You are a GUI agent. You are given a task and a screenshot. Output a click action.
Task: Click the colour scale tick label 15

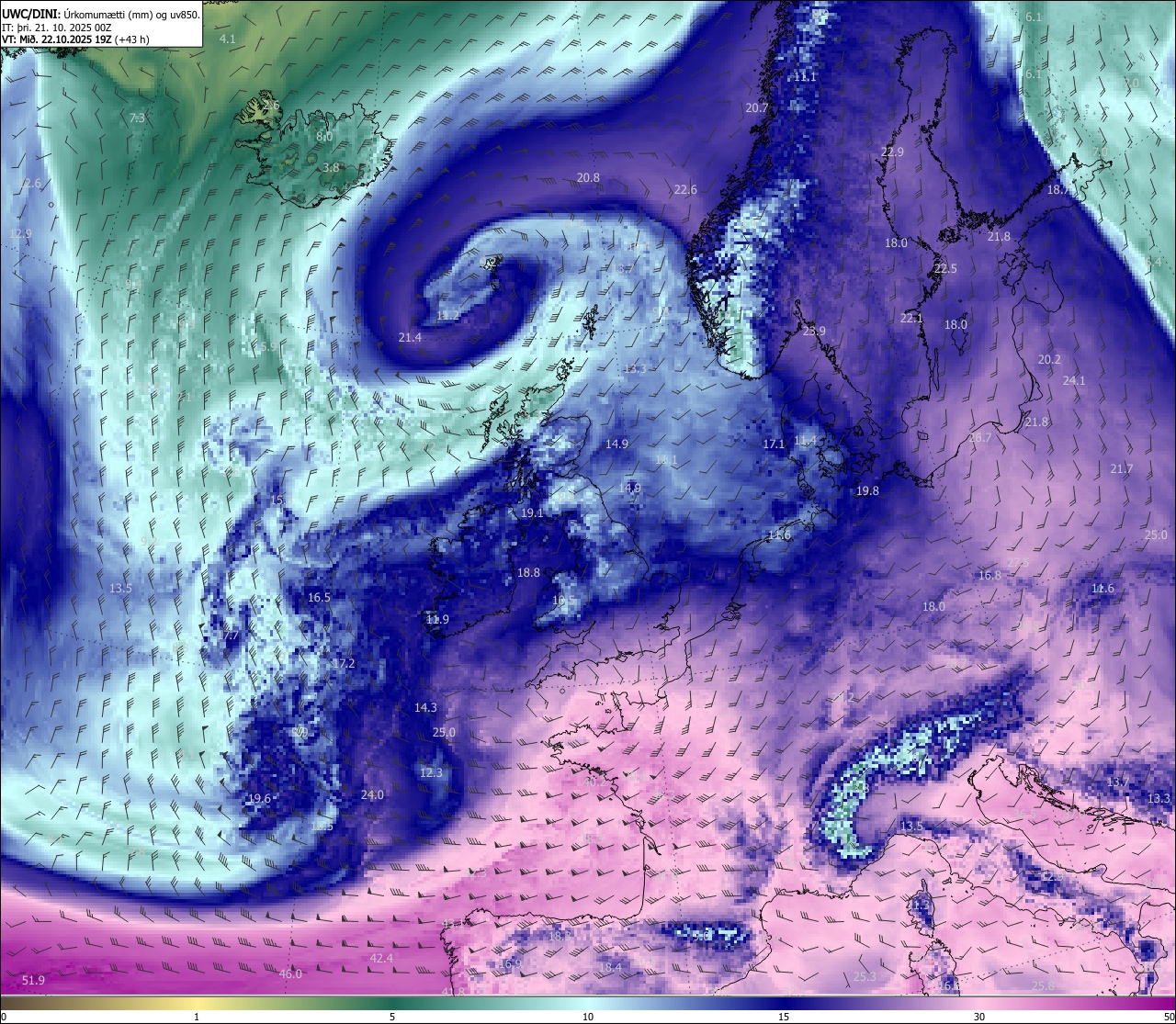point(784,1017)
